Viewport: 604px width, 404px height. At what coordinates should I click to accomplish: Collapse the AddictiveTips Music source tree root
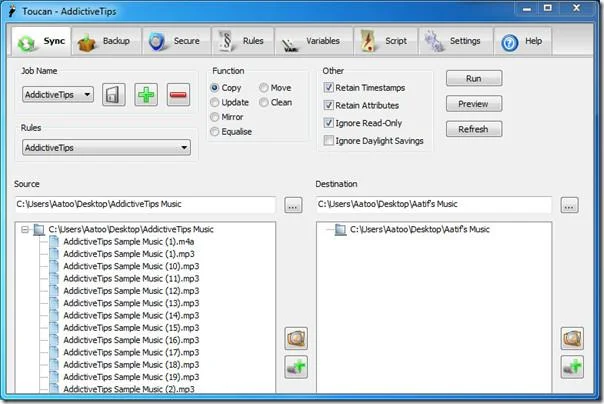click(x=25, y=230)
